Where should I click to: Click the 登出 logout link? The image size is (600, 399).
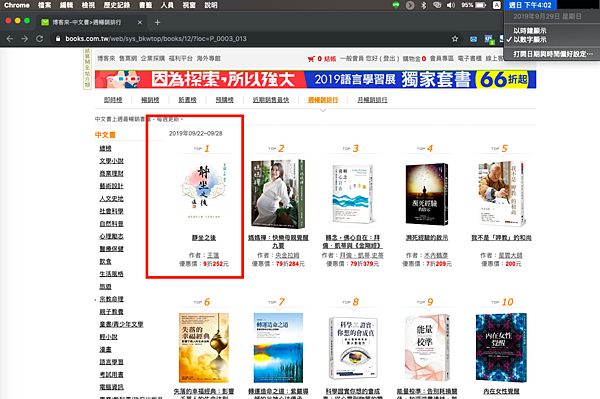click(x=389, y=59)
